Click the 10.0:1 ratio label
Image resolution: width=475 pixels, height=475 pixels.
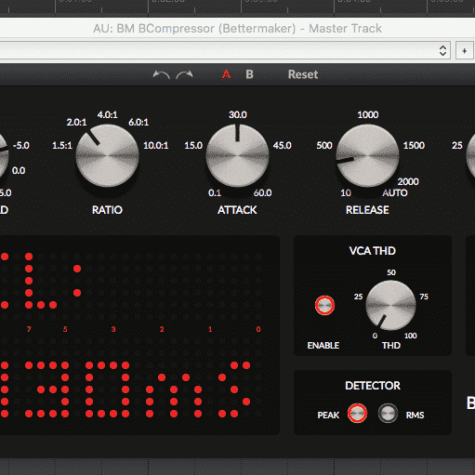point(156,146)
